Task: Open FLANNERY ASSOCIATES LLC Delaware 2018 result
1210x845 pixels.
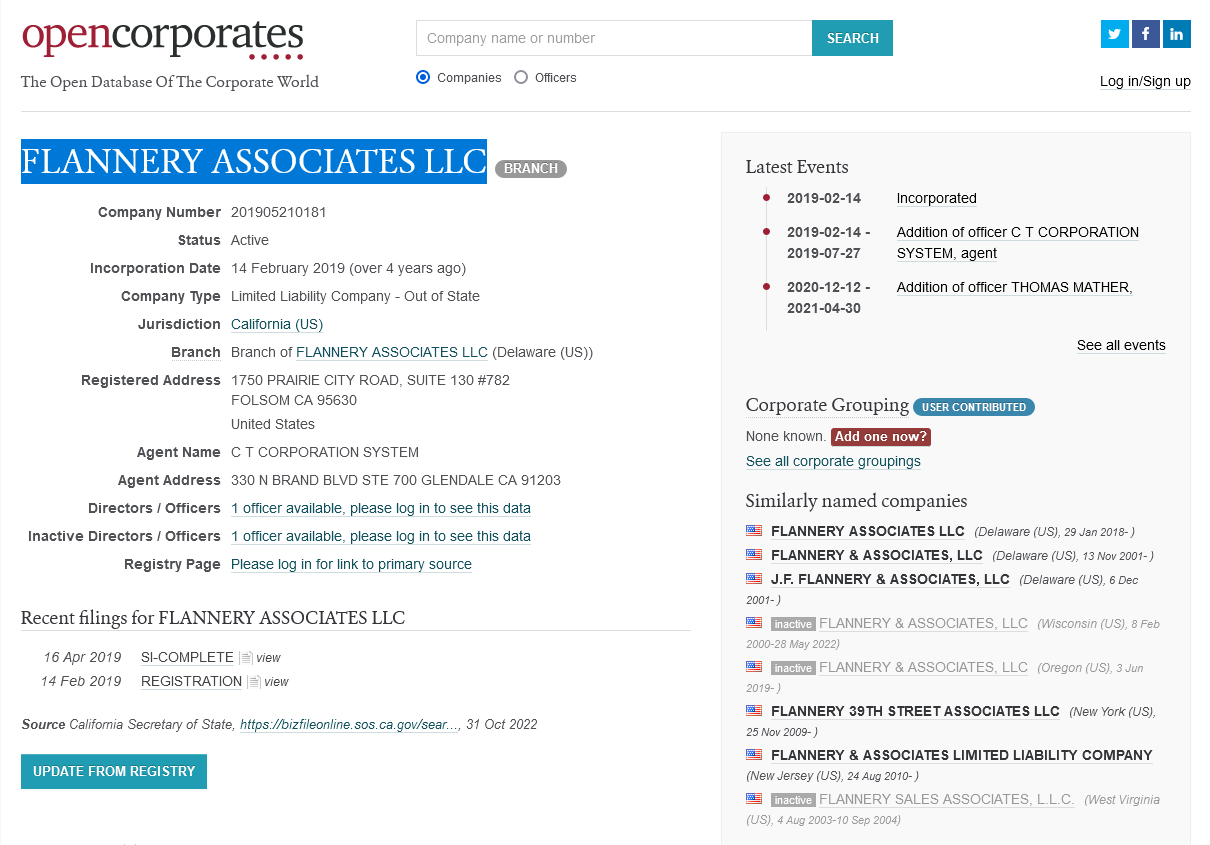Action: tap(868, 531)
